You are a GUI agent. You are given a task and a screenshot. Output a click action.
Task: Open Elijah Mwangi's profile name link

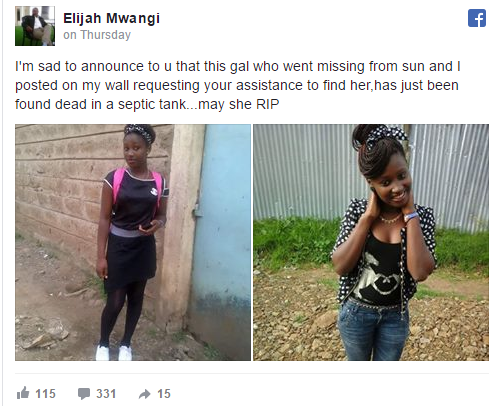pyautogui.click(x=111, y=18)
